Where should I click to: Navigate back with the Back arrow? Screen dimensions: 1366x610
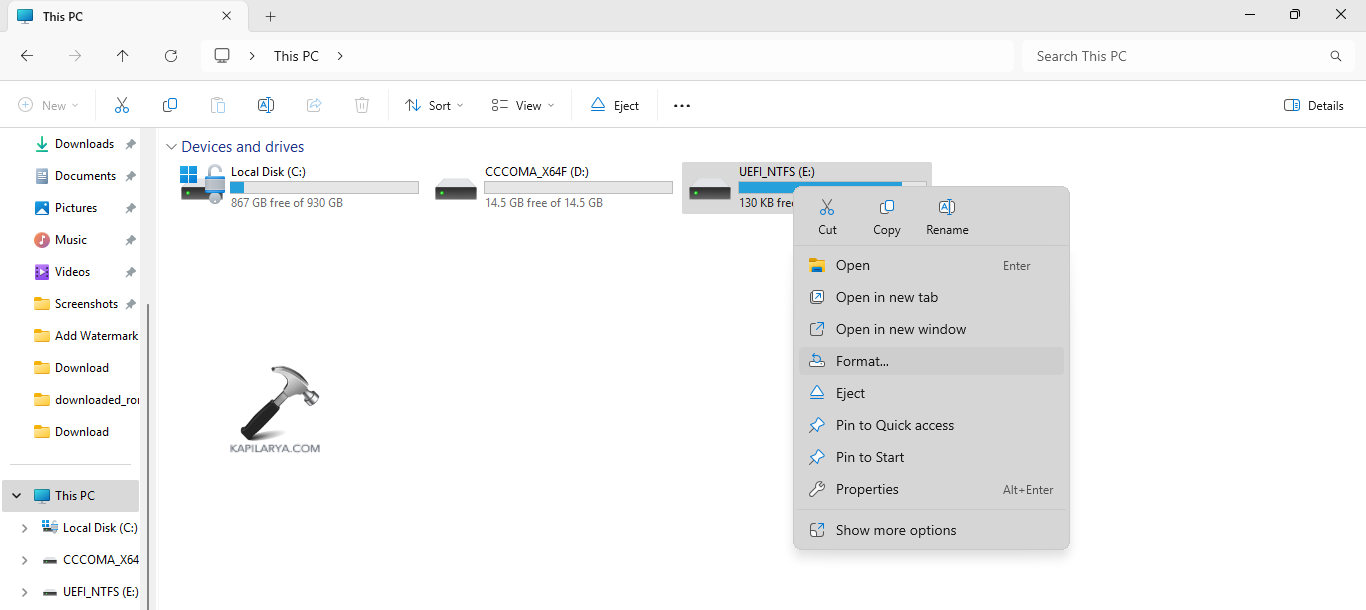pyautogui.click(x=27, y=56)
